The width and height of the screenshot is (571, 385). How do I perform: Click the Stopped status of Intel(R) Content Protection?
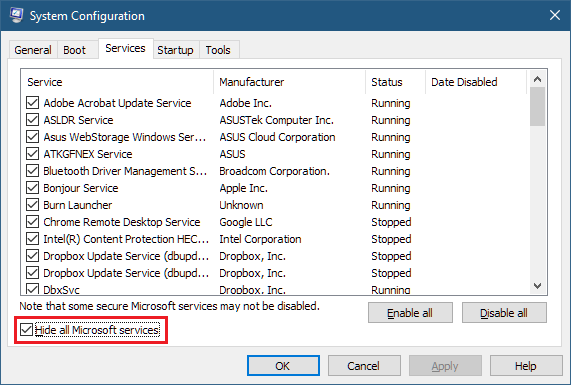(391, 239)
